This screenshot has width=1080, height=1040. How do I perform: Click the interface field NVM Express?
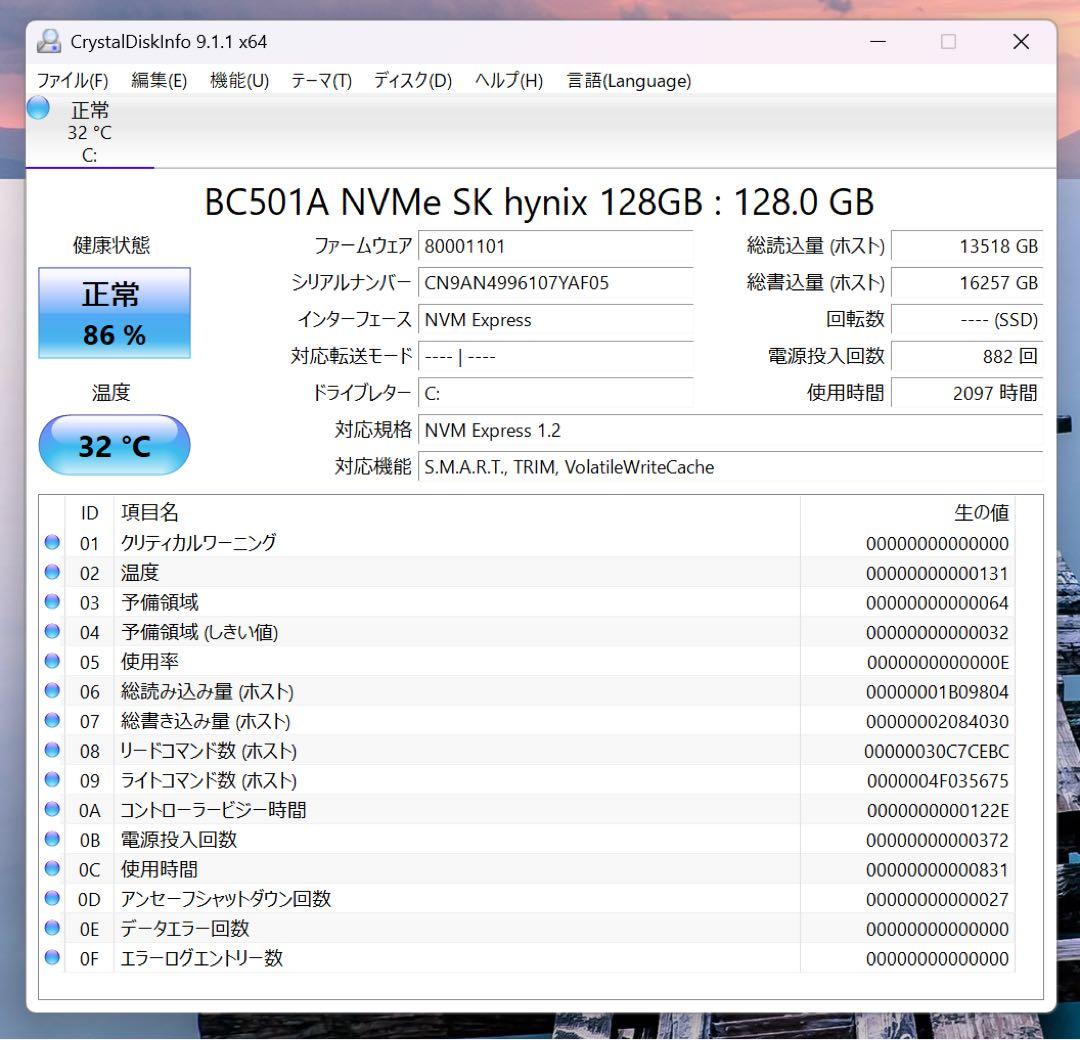pos(555,320)
